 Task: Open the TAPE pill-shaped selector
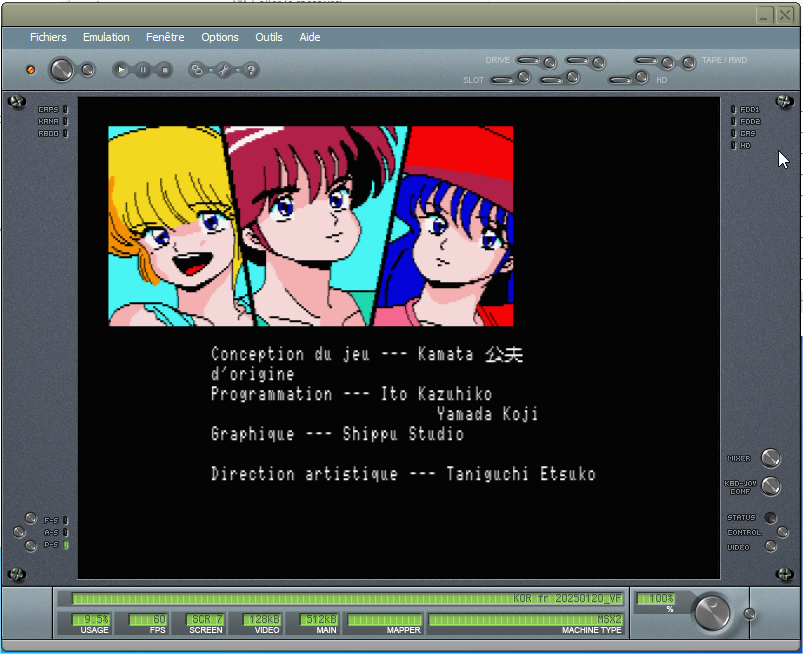[646, 60]
